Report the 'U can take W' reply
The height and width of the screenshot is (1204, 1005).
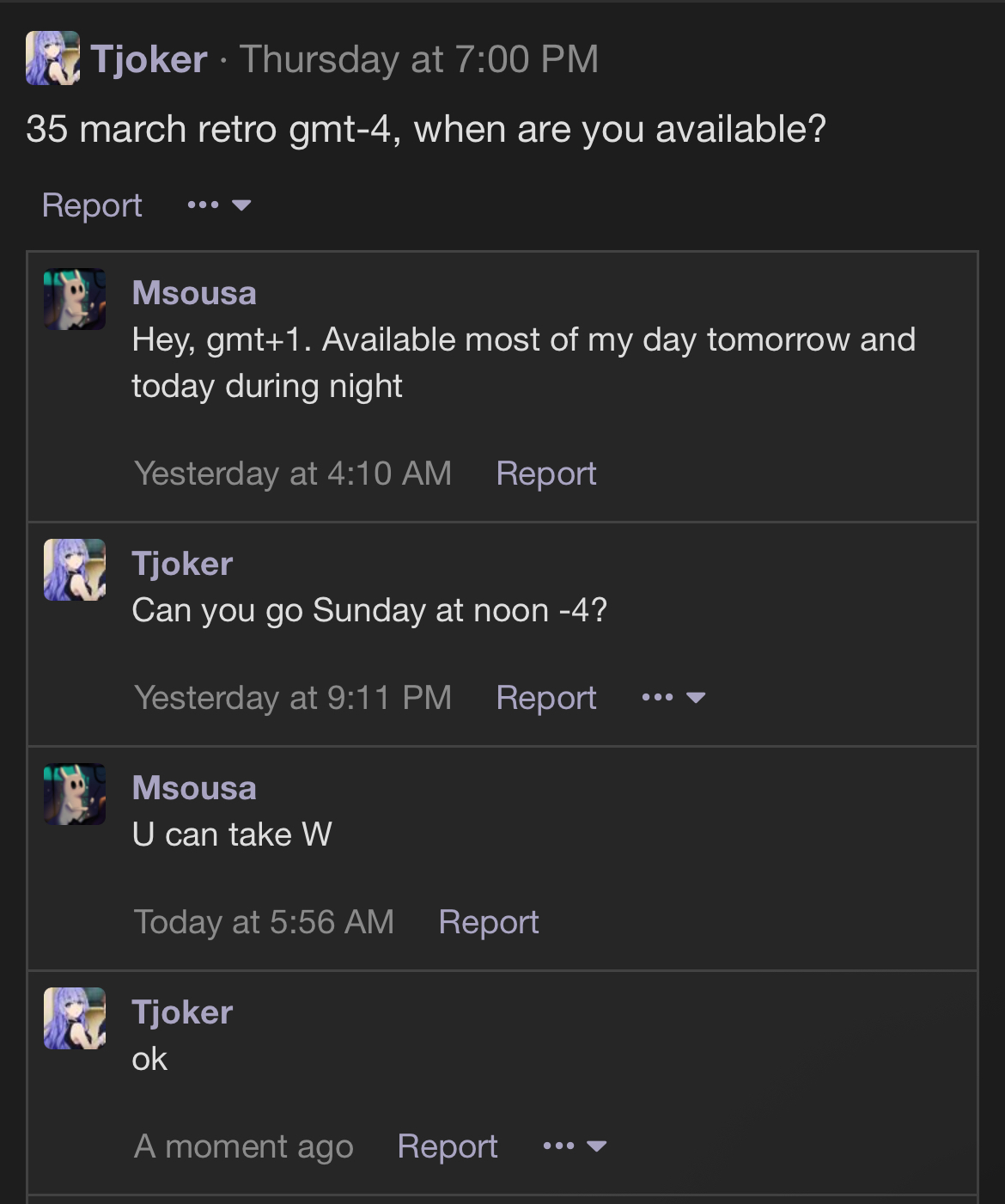click(489, 922)
